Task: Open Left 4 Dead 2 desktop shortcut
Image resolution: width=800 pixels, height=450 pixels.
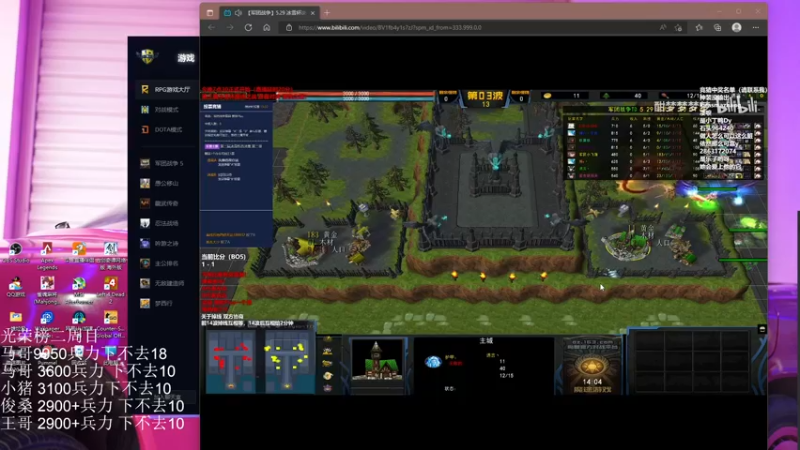Action: 110,290
